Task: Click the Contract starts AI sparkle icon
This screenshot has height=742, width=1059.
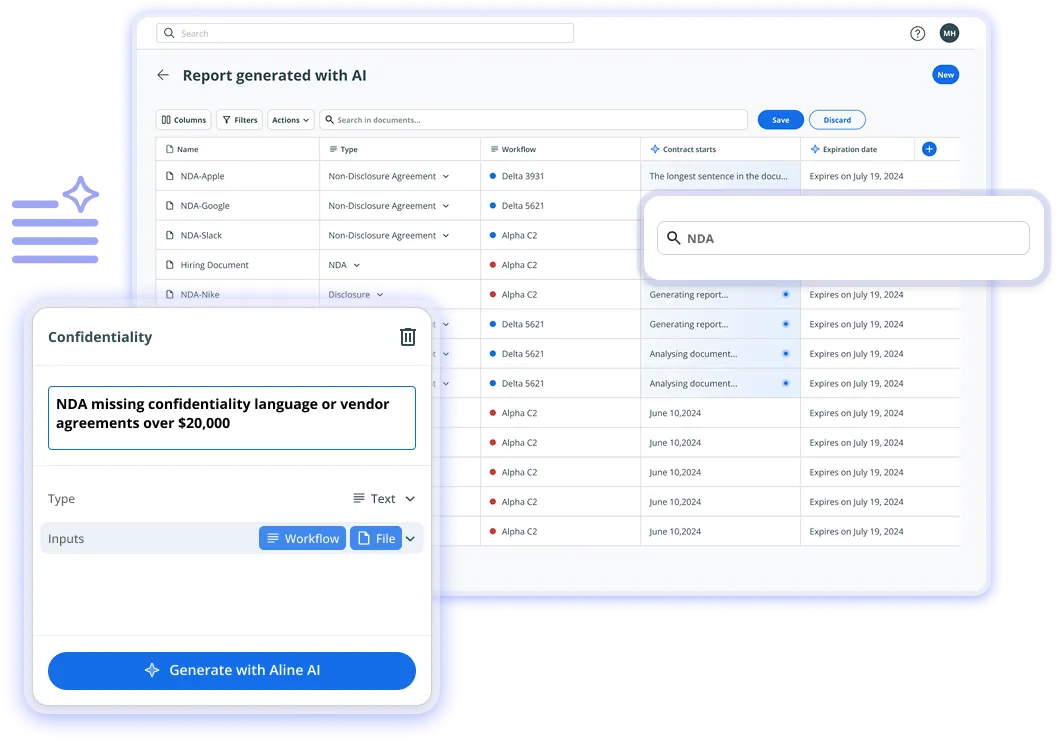Action: [654, 149]
